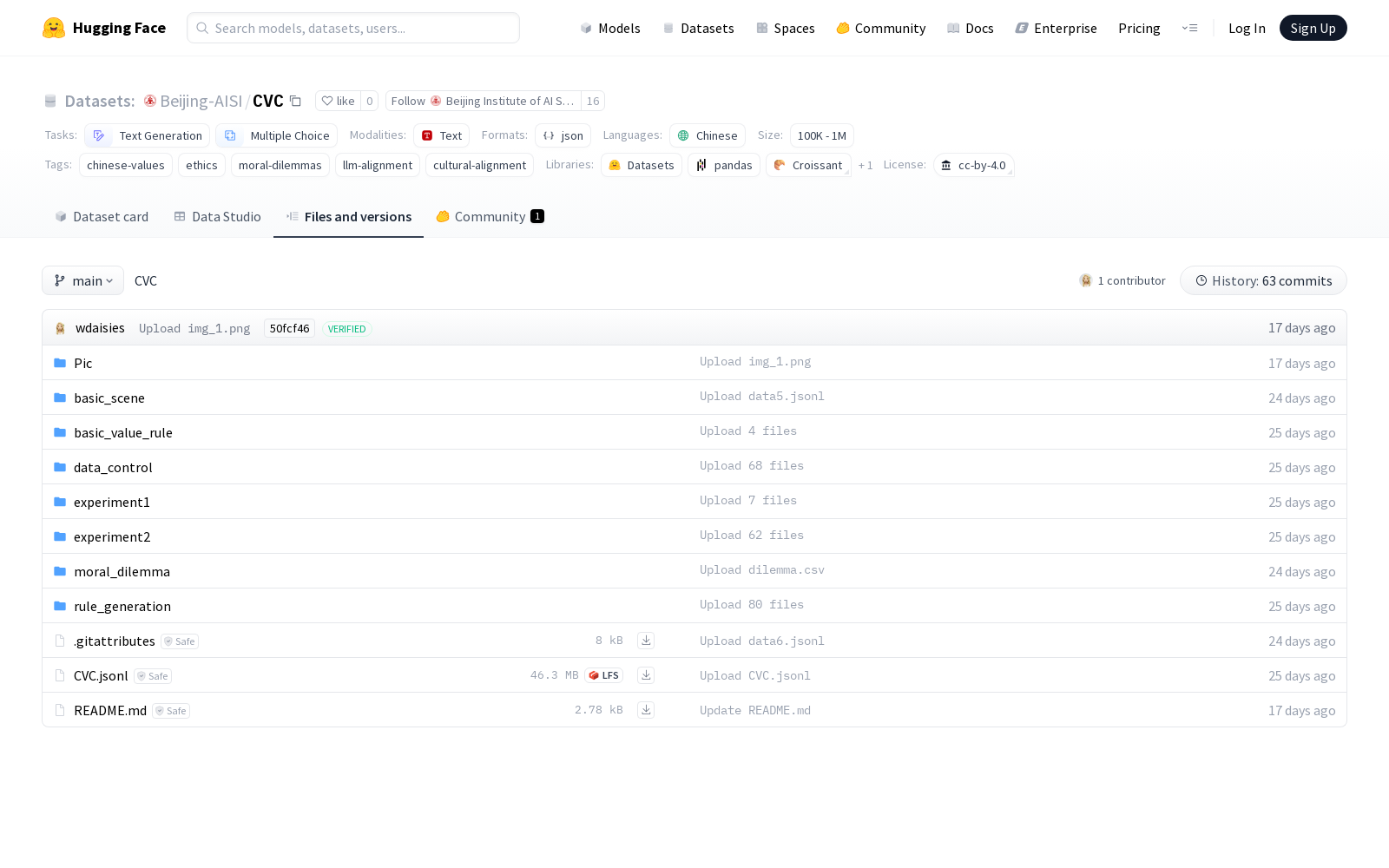Image resolution: width=1389 pixels, height=868 pixels.
Task: Expand the extra navigation menu icon
Action: pyautogui.click(x=1189, y=28)
